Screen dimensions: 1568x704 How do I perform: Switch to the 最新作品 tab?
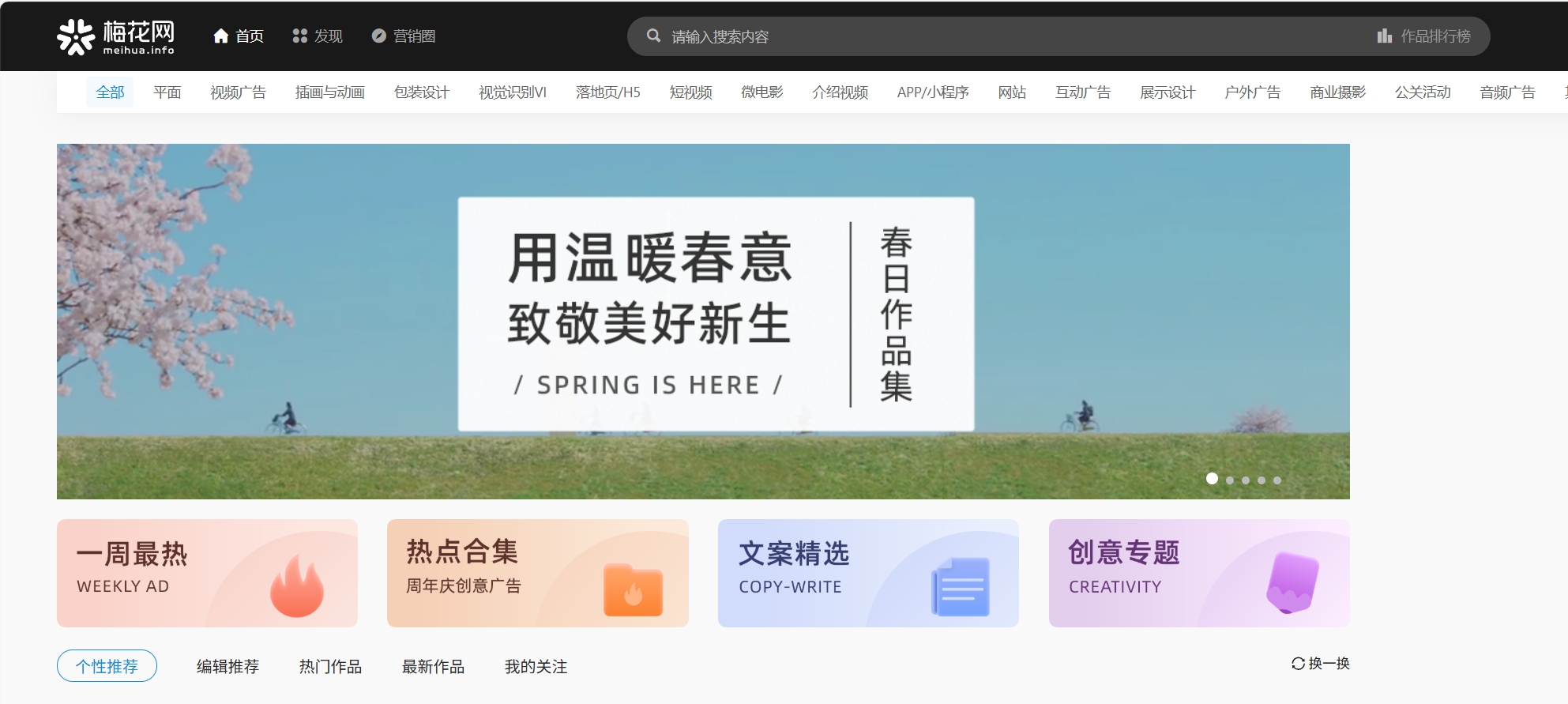point(434,667)
